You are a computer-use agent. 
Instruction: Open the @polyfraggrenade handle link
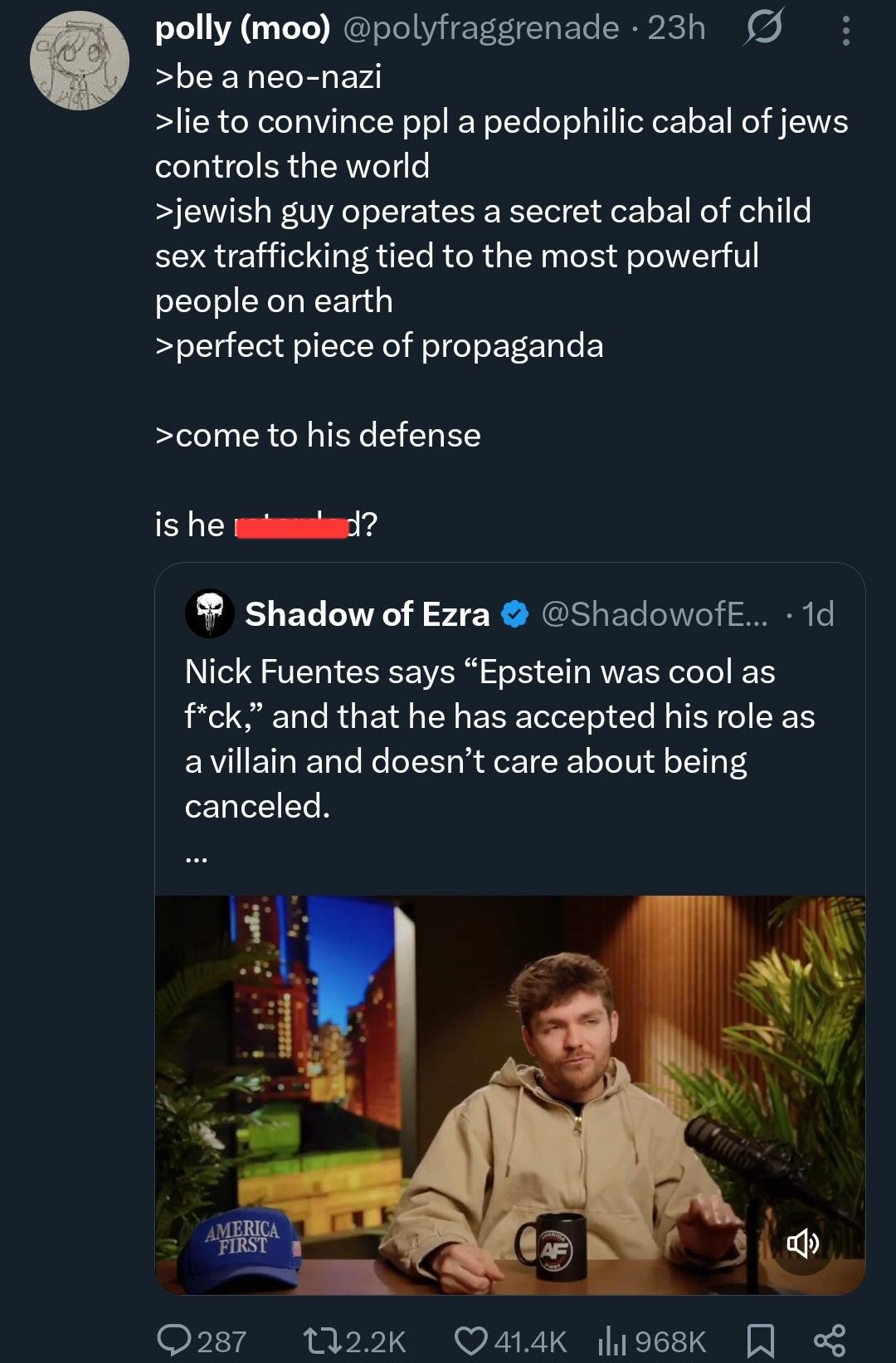pyautogui.click(x=480, y=28)
